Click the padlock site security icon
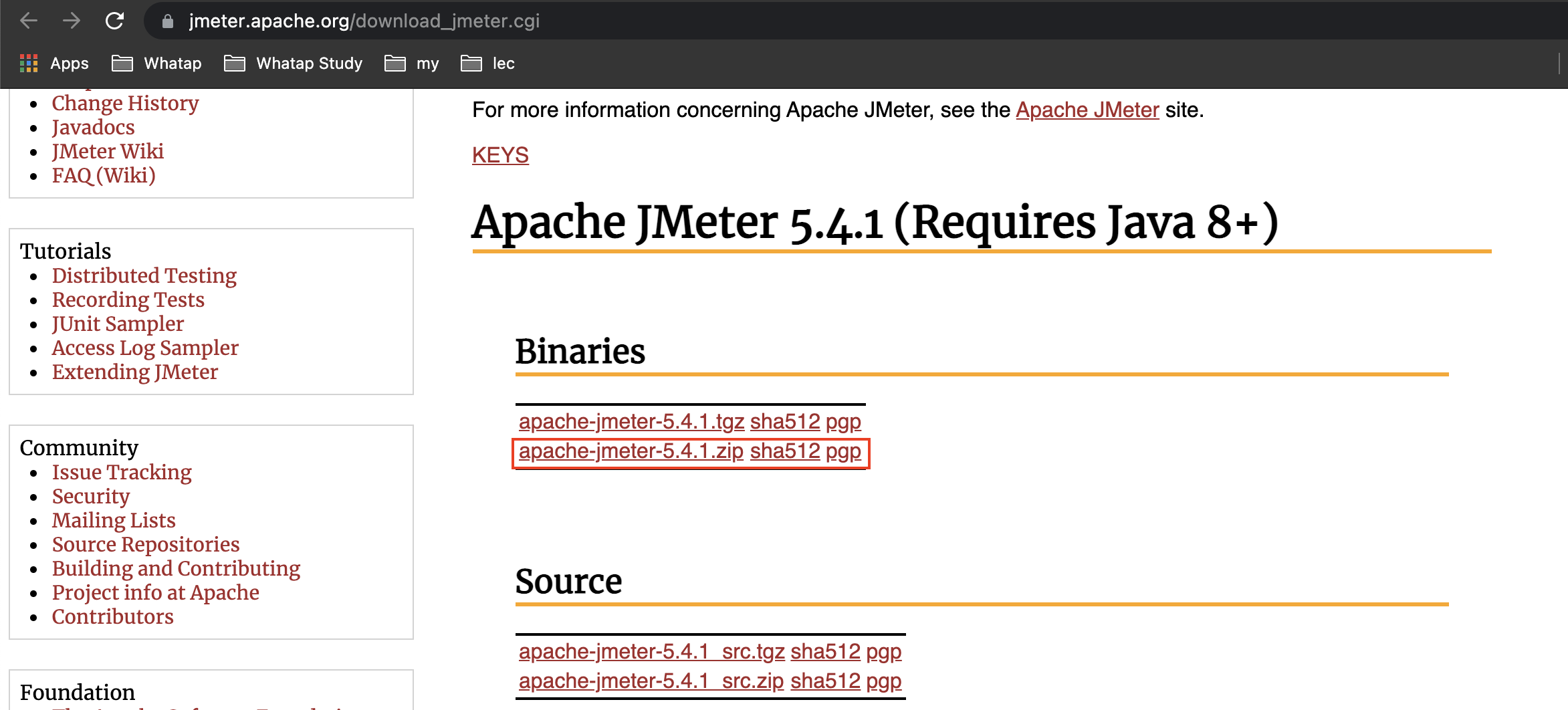The width and height of the screenshot is (1568, 710). (x=168, y=21)
